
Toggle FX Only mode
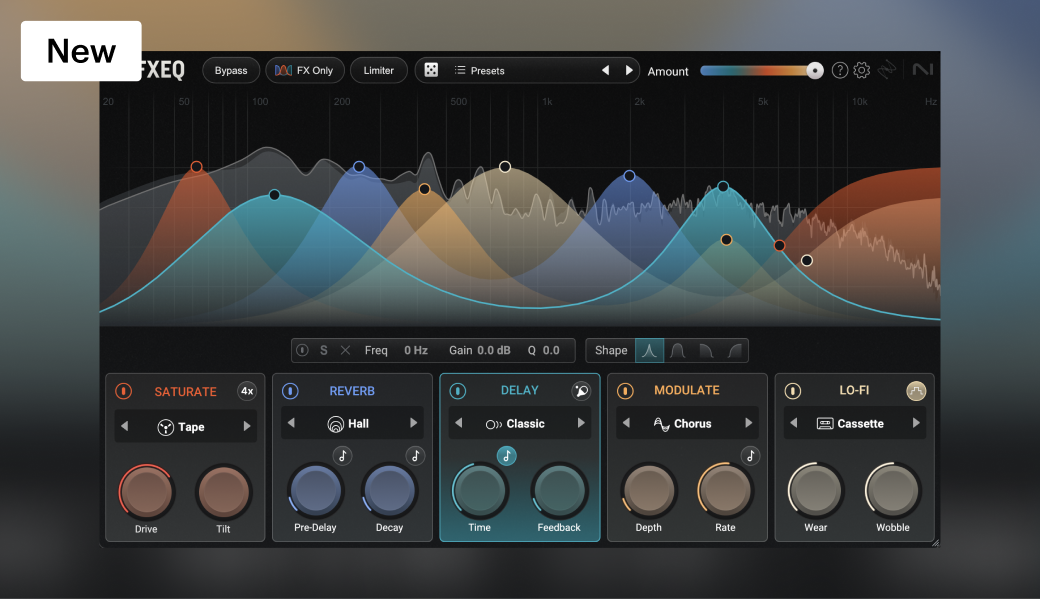point(304,70)
